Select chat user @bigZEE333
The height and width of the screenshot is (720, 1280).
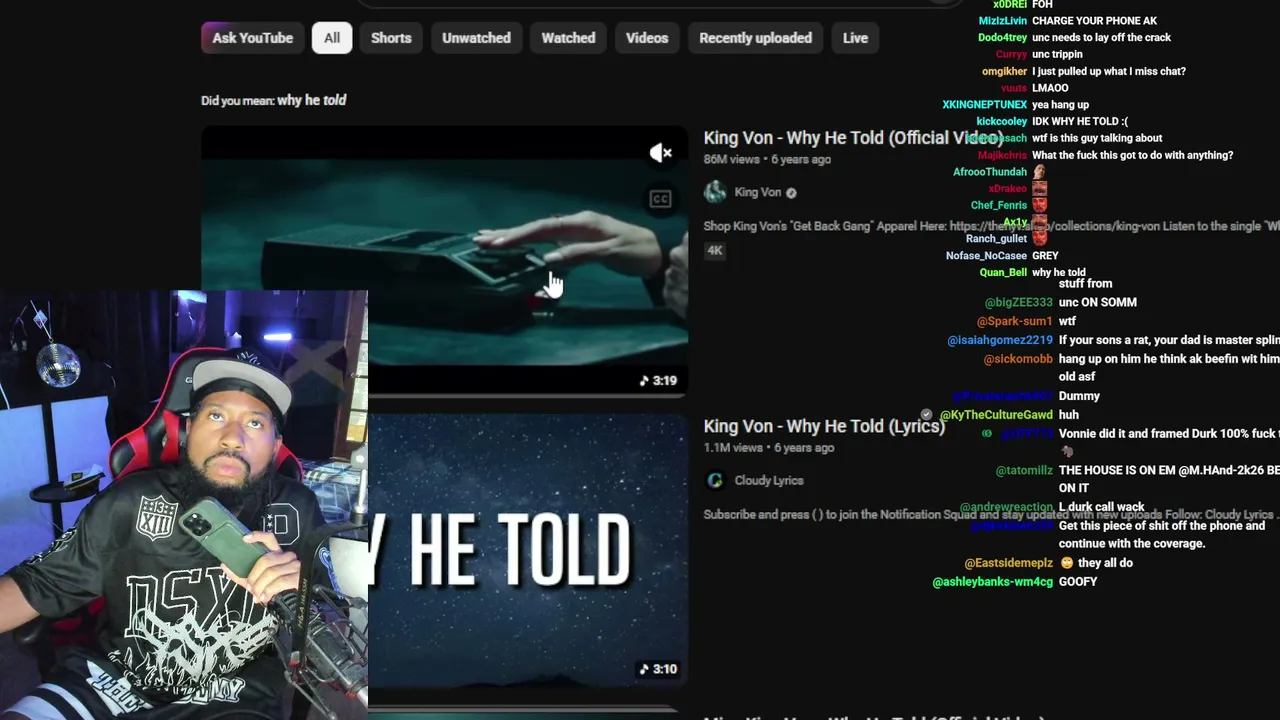click(1018, 302)
